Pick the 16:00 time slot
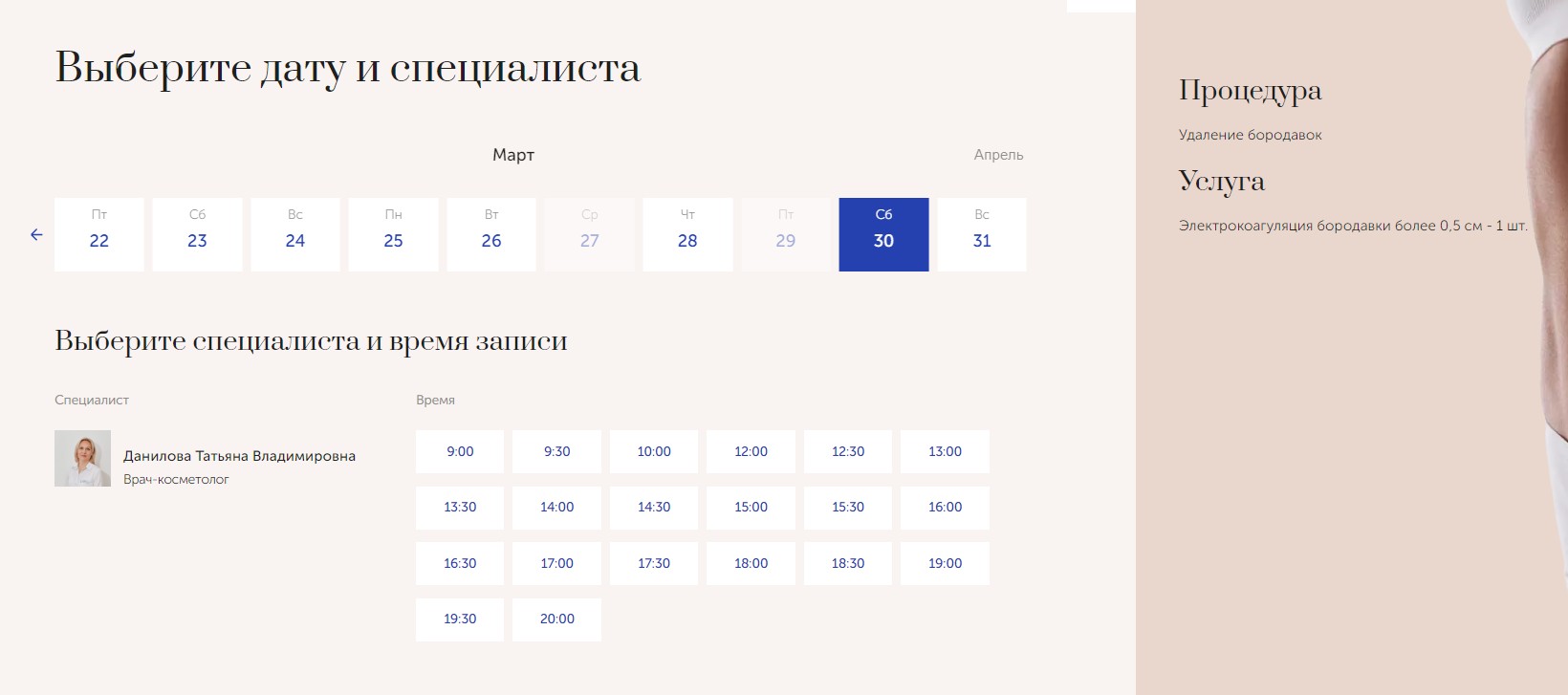The height and width of the screenshot is (695, 1568). click(x=945, y=508)
